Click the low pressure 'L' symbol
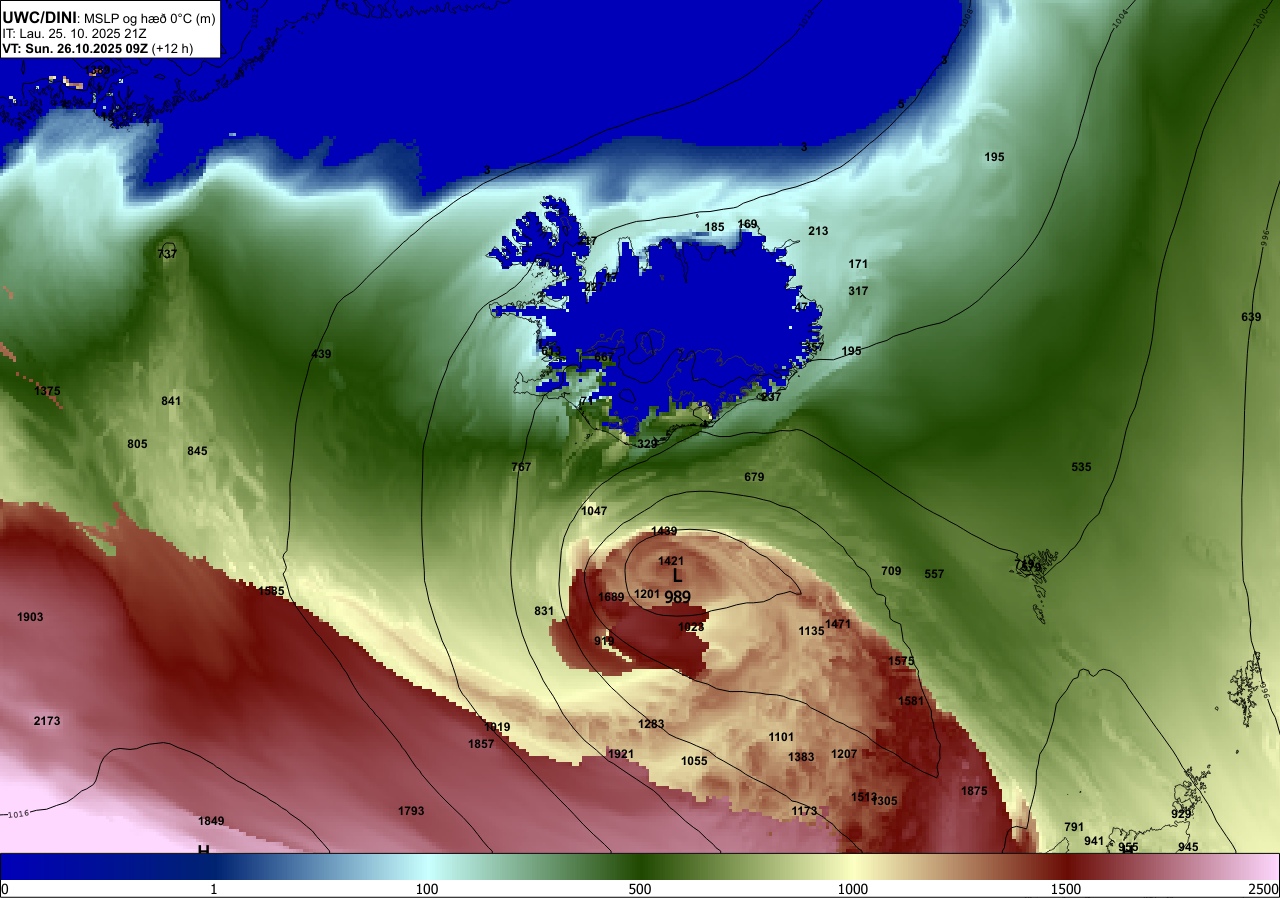 pyautogui.click(x=677, y=576)
